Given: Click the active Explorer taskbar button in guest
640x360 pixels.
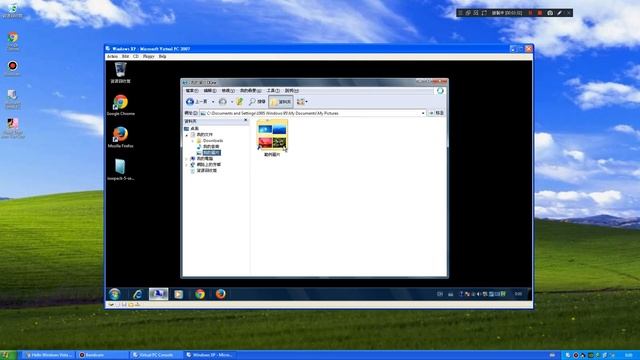Looking at the screenshot, I should tap(158, 294).
